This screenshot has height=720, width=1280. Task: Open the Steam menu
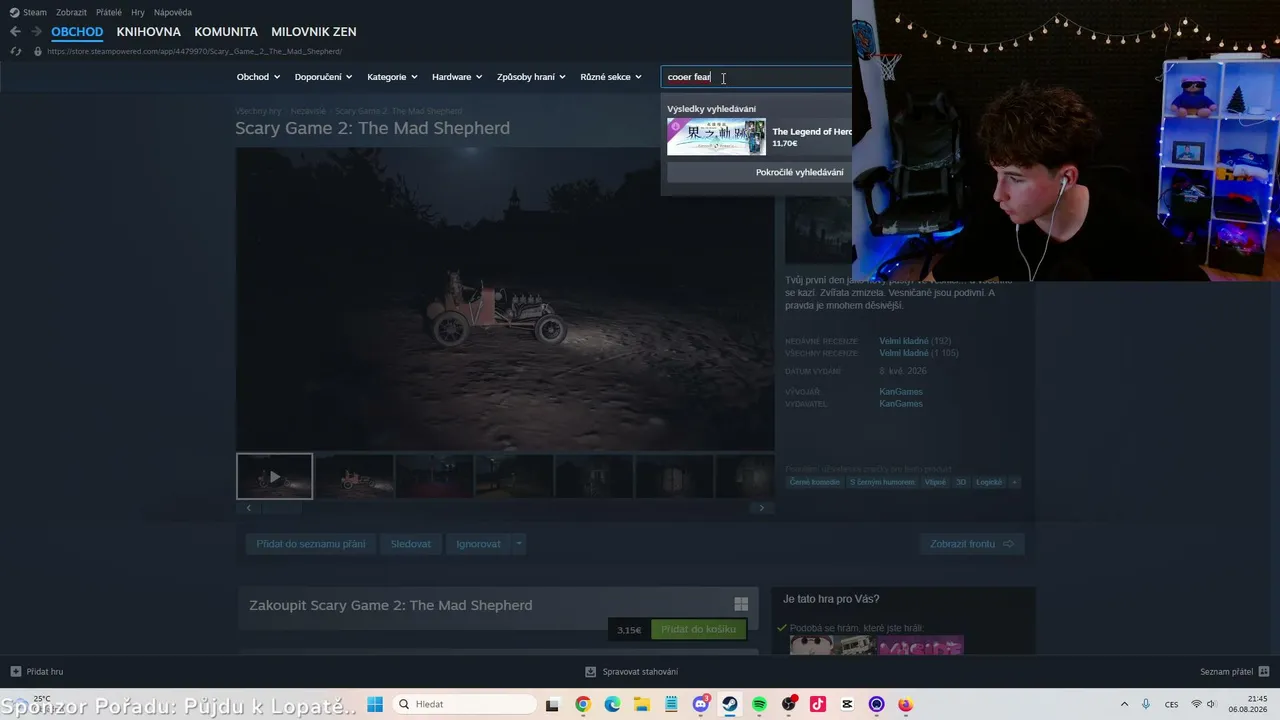click(28, 12)
